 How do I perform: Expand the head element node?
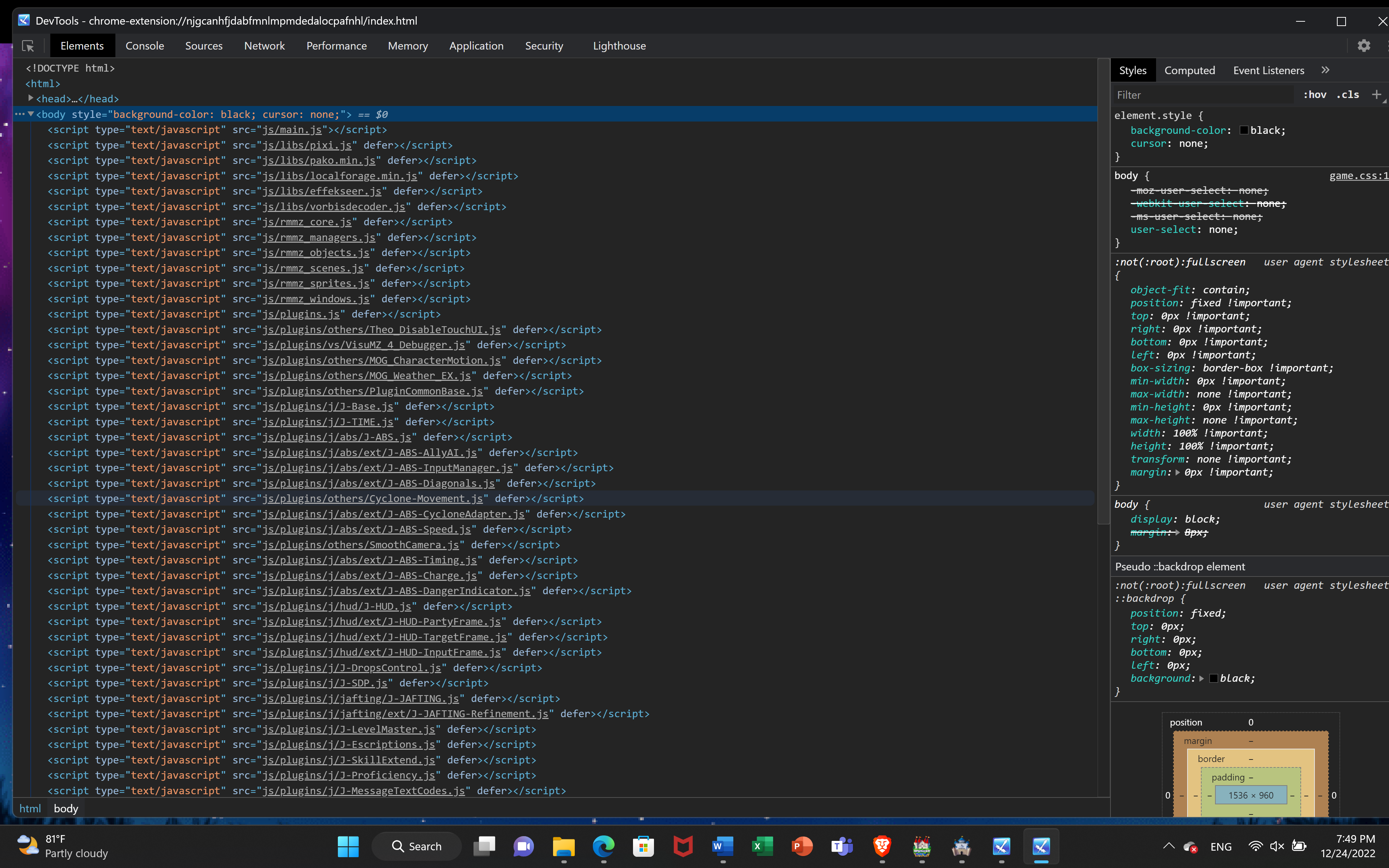[x=30, y=98]
